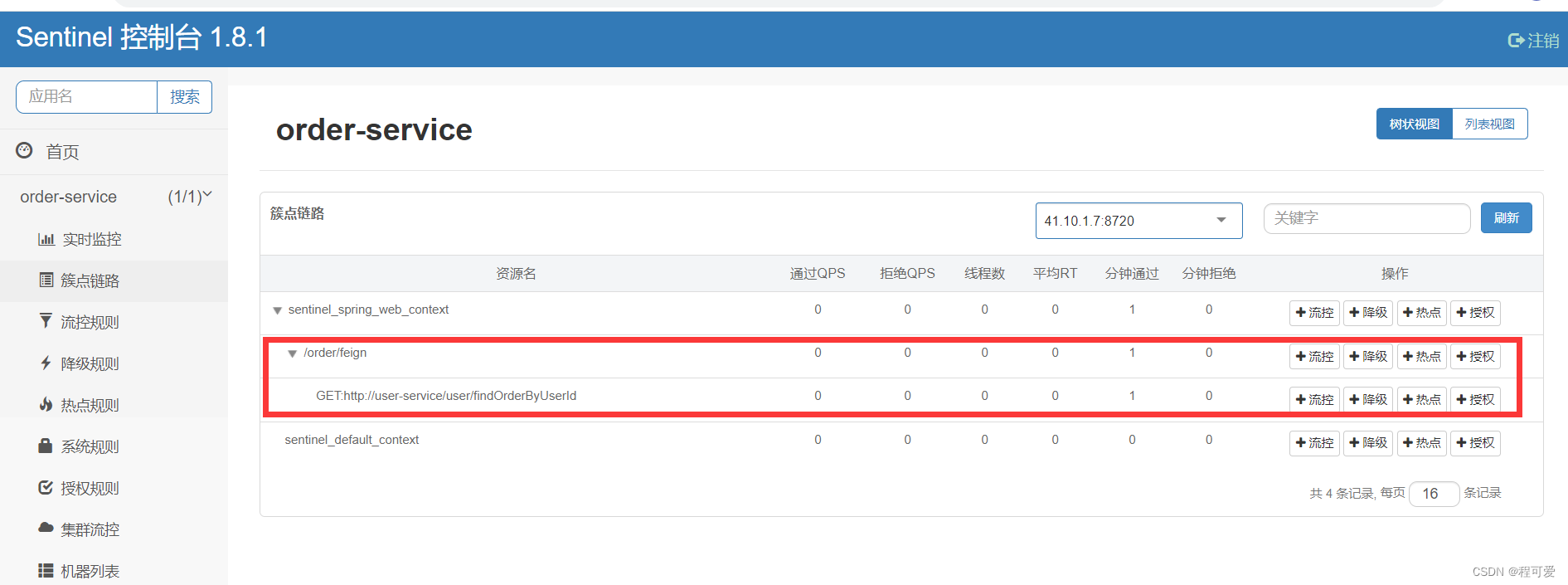Click the flame icon for 热点规则
The image size is (1568, 585).
(46, 404)
